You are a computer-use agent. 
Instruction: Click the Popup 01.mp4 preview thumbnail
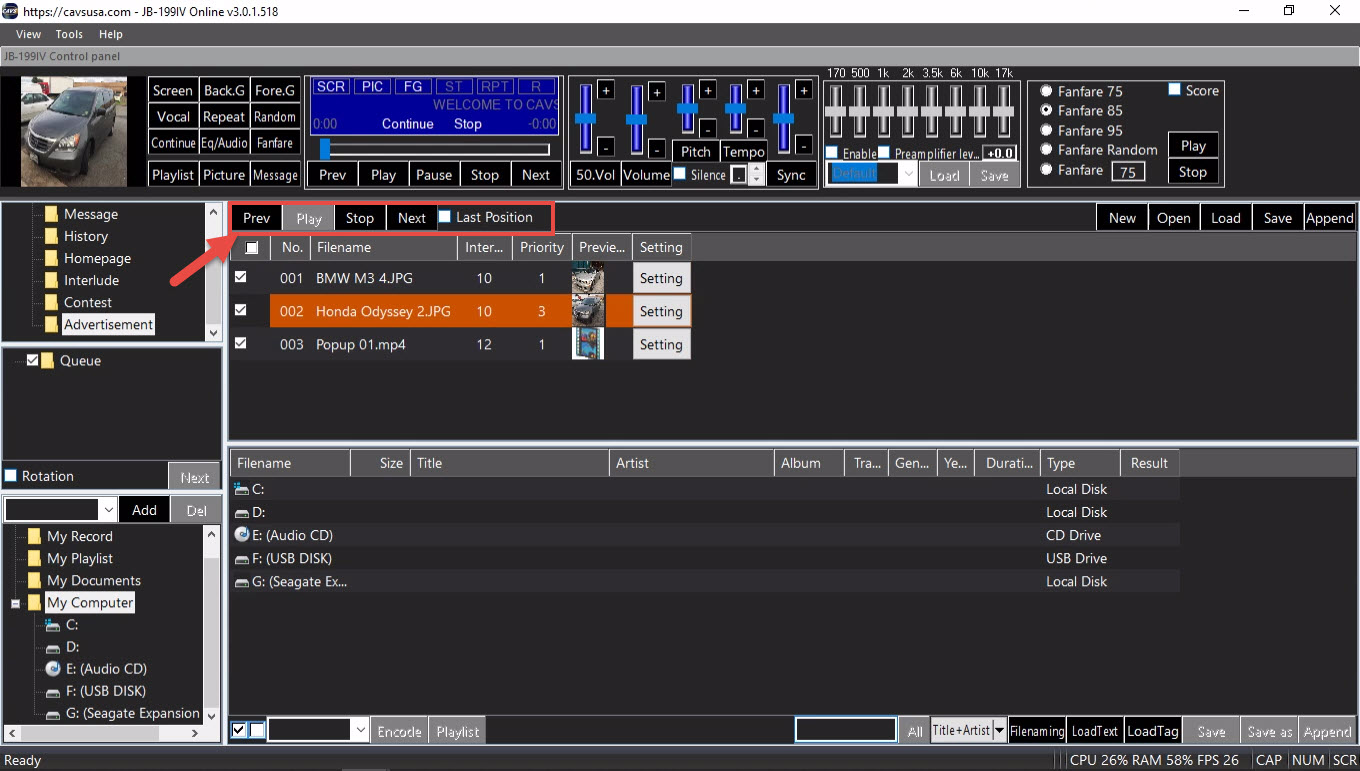(588, 344)
